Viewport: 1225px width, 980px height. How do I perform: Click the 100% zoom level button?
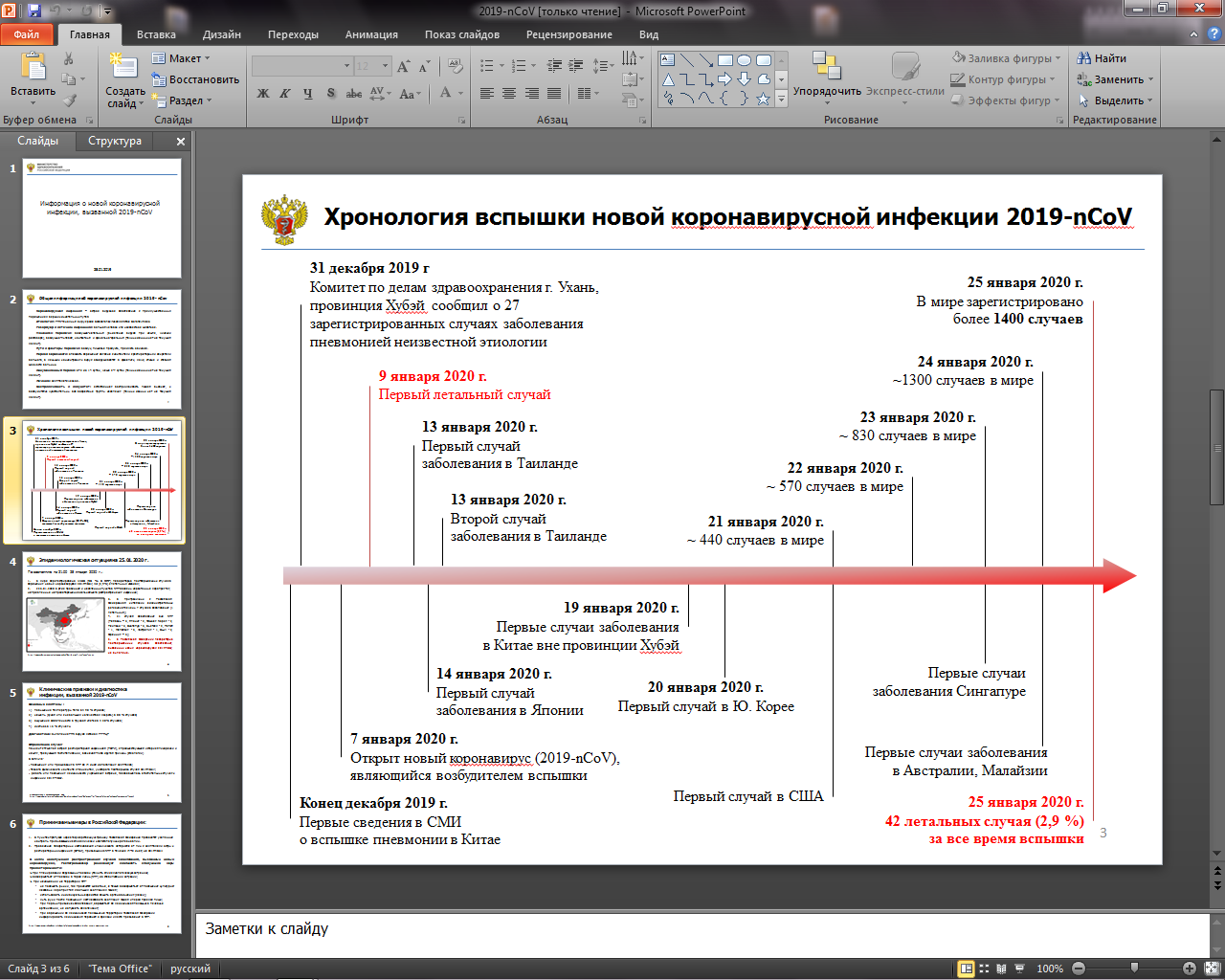coord(1050,969)
